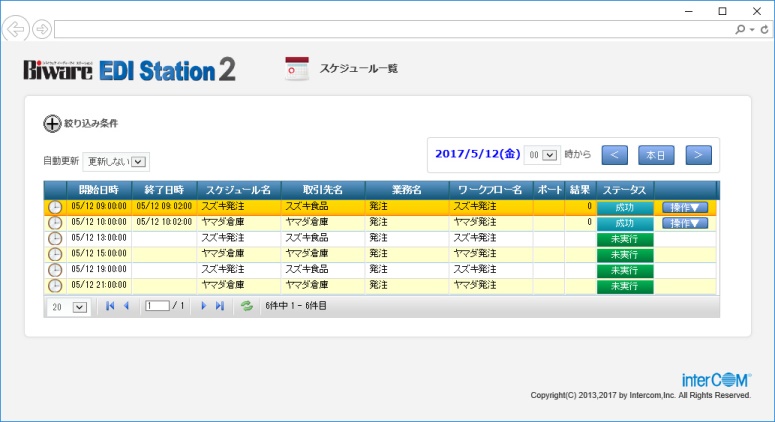This screenshot has height=422, width=775.
Task: Click the schedule list calendar icon
Action: point(297,69)
